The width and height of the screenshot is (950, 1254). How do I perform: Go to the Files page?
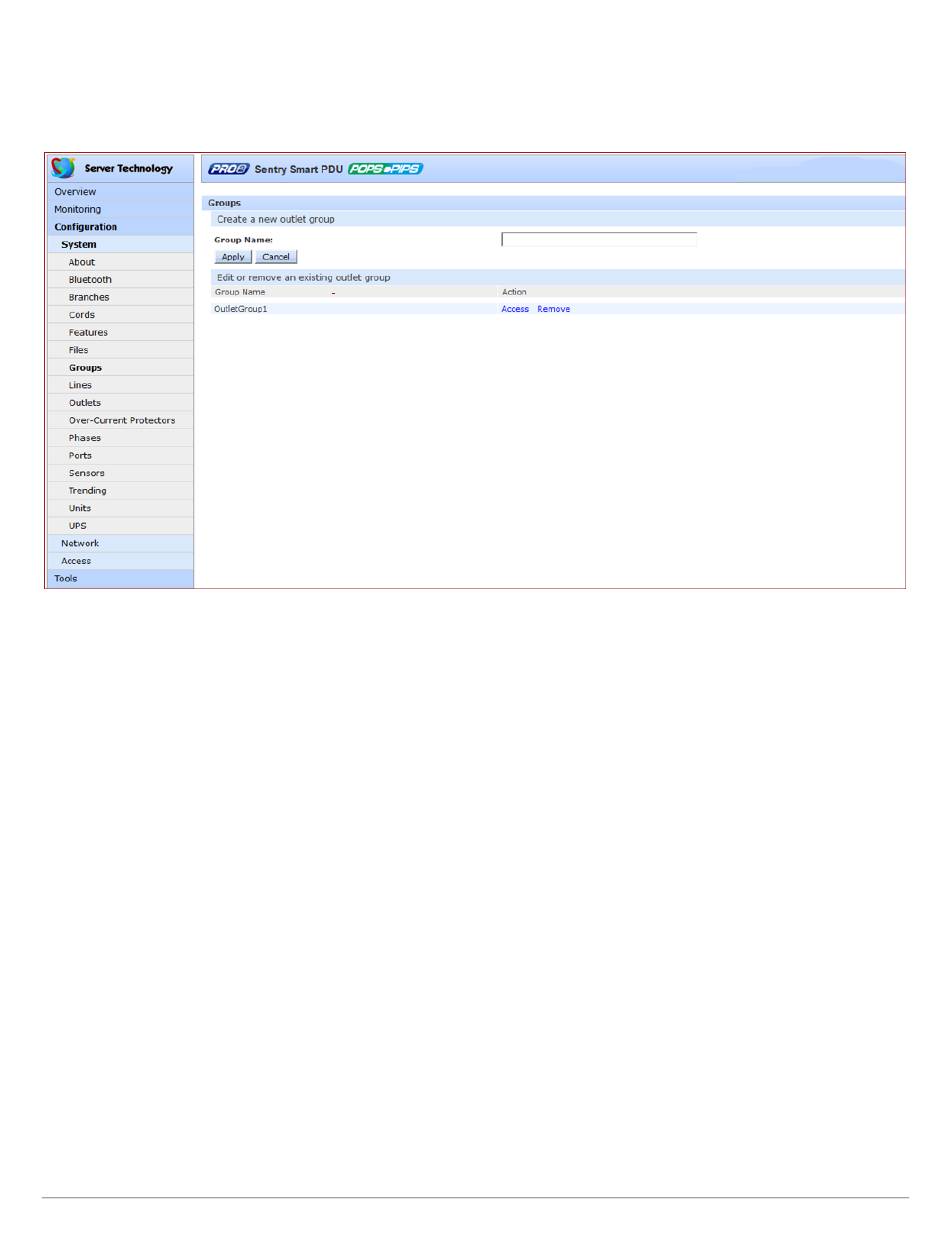[x=120, y=350]
